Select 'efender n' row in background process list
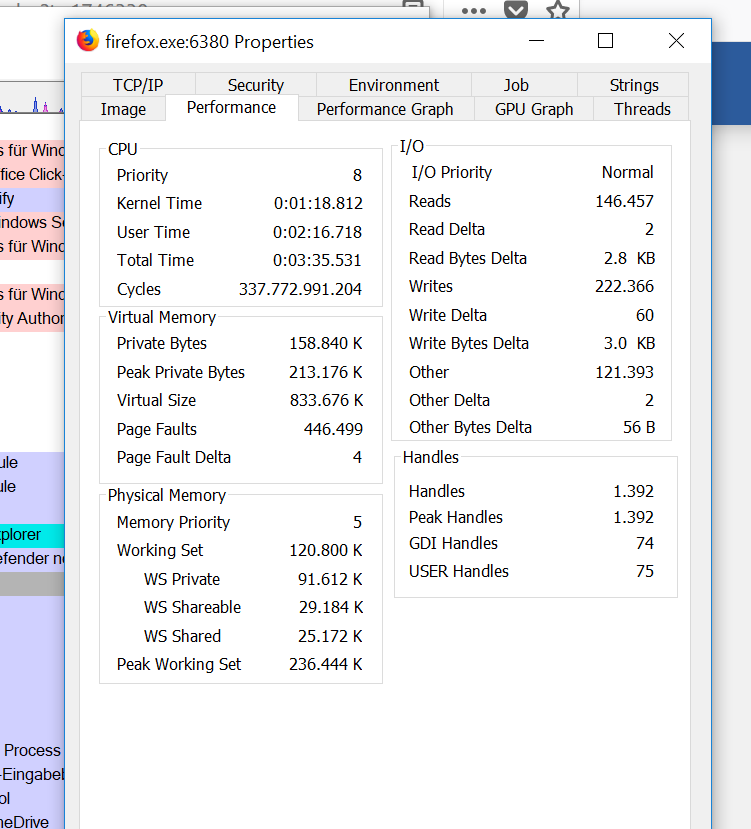Screen dimensions: 751x829 [x=32, y=558]
